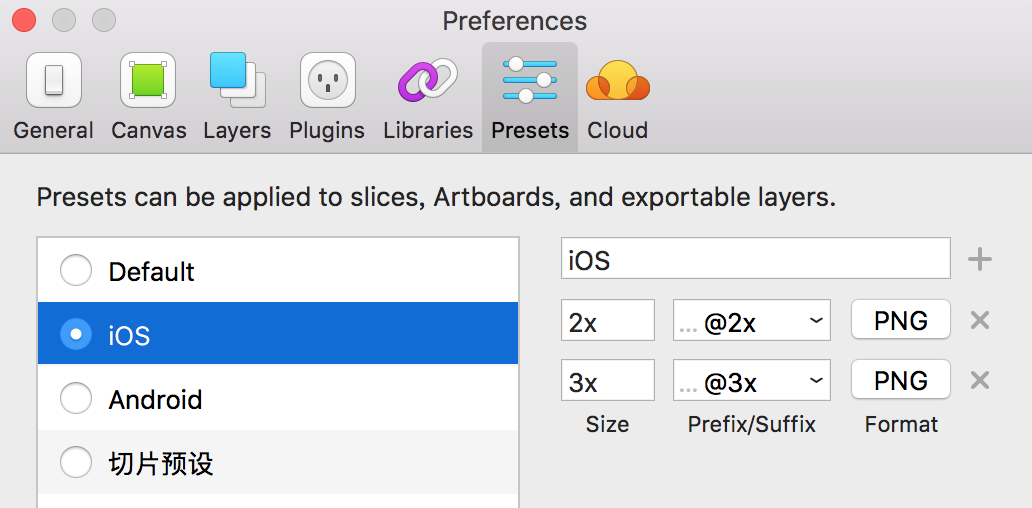Select the Presets sliders icon
Image resolution: width=1032 pixels, height=508 pixels.
pyautogui.click(x=530, y=80)
